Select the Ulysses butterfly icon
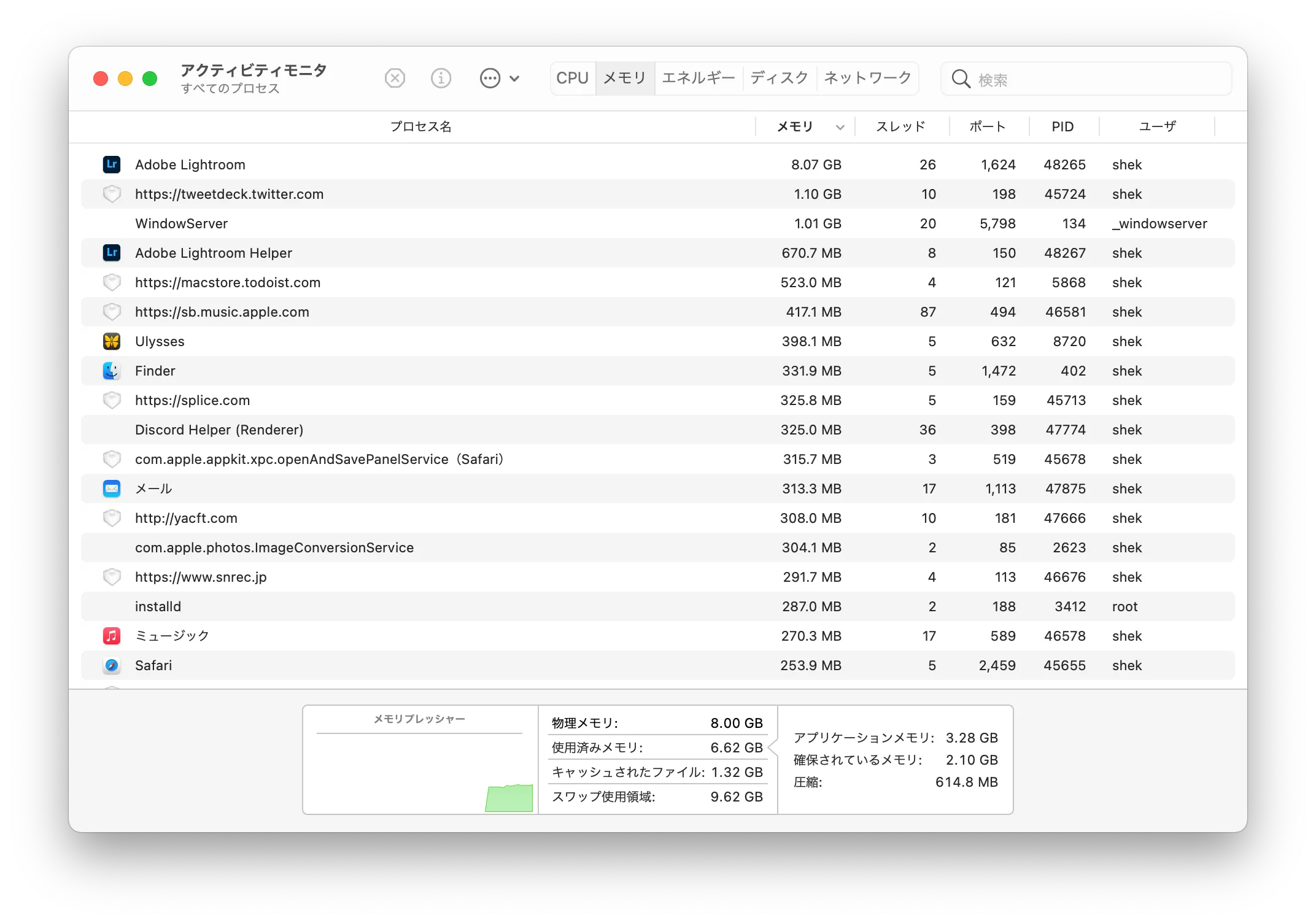Image resolution: width=1316 pixels, height=923 pixels. click(112, 341)
